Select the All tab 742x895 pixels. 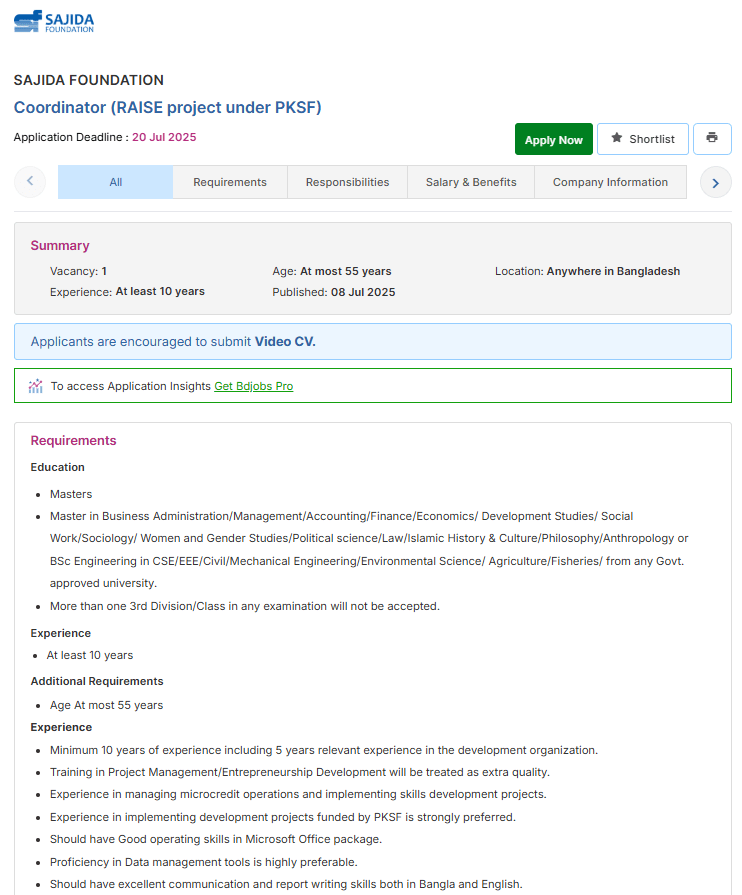[x=116, y=182]
